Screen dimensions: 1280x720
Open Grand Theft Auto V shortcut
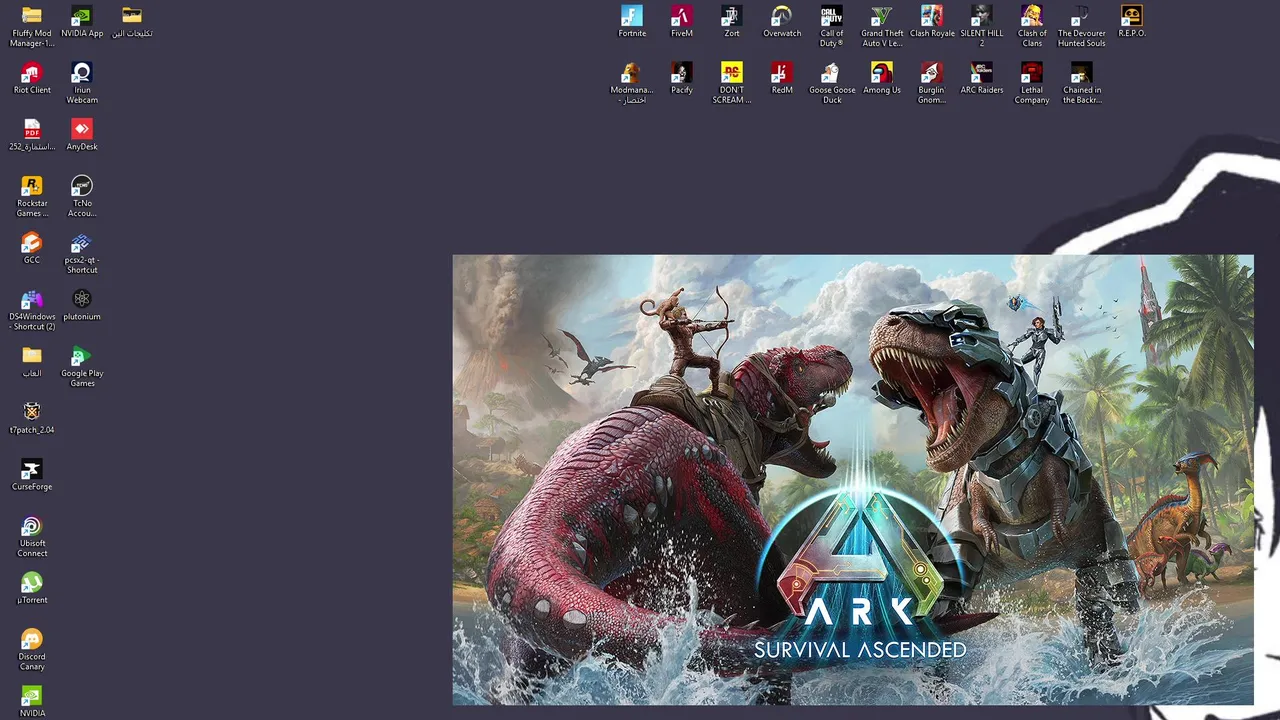pyautogui.click(x=882, y=16)
